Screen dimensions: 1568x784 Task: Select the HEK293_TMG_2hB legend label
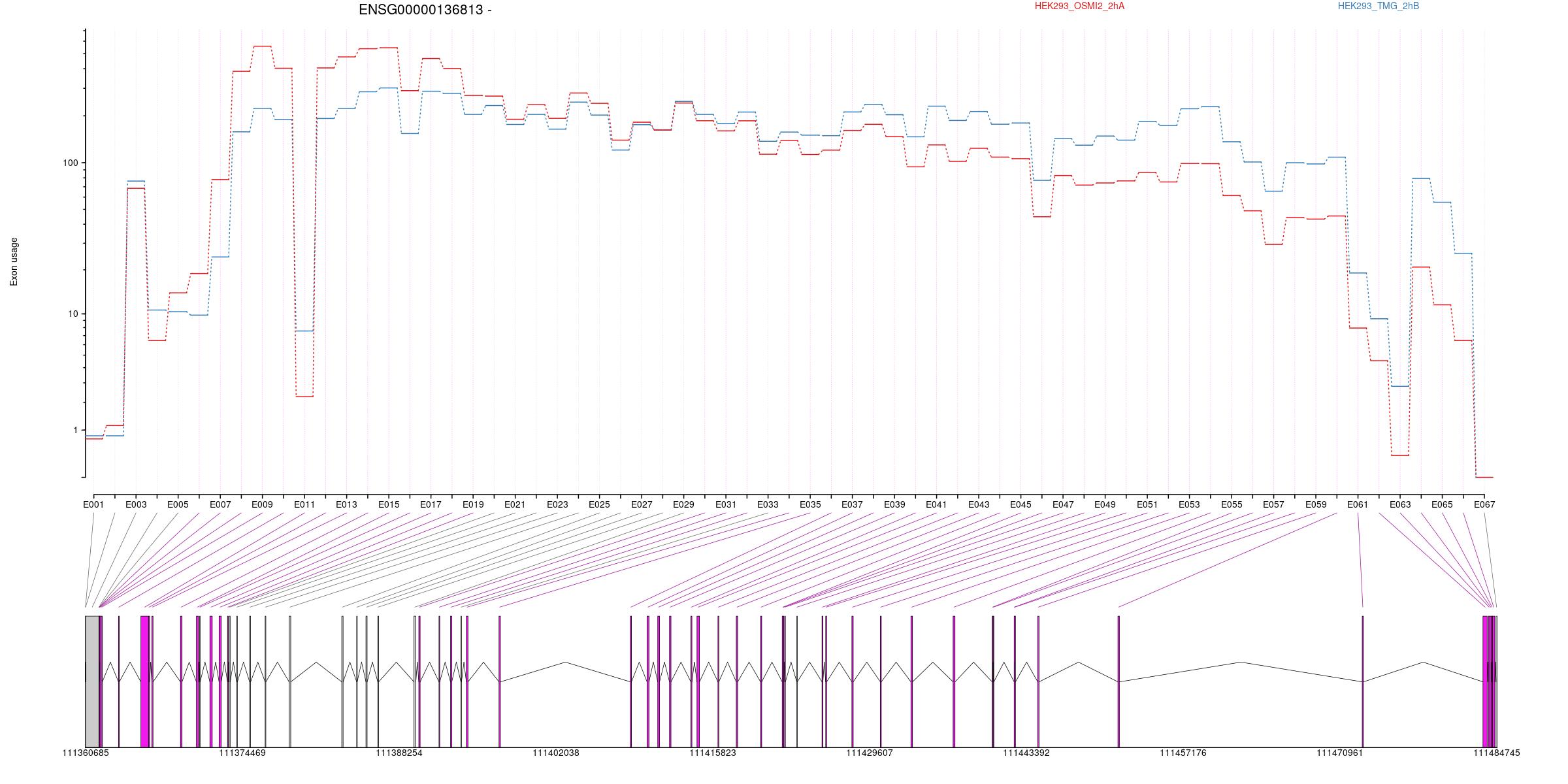1379,6
